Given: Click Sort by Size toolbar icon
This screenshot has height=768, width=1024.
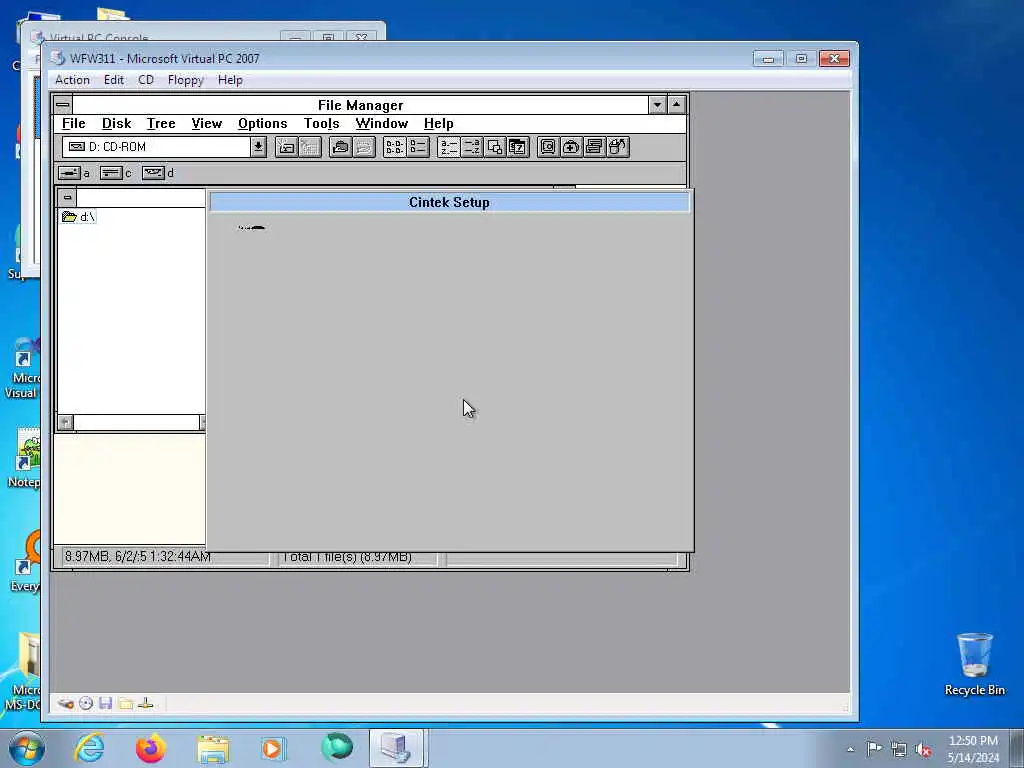Looking at the screenshot, I should pos(494,147).
